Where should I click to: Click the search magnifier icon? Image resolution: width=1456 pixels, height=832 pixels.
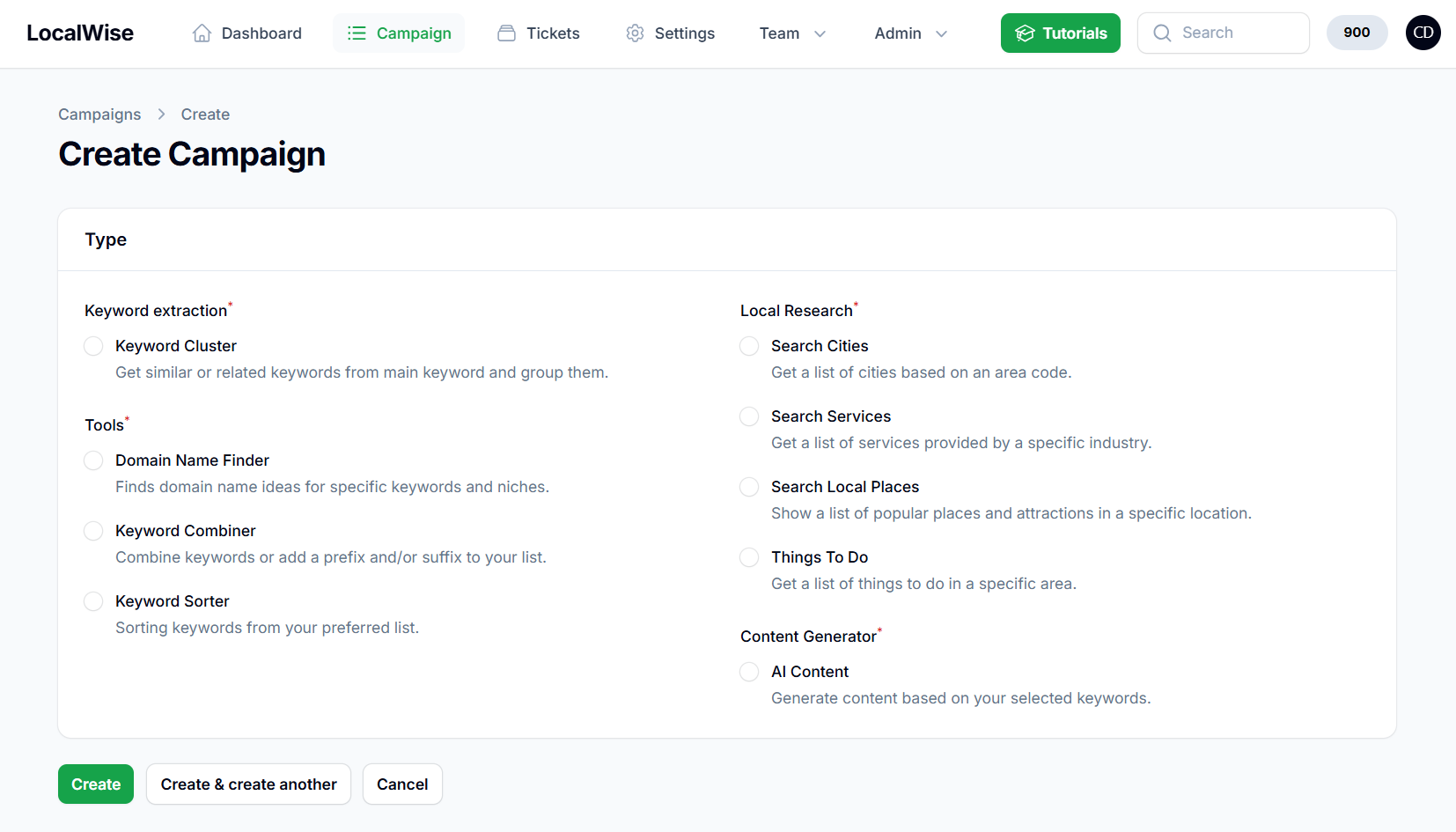point(1162,33)
